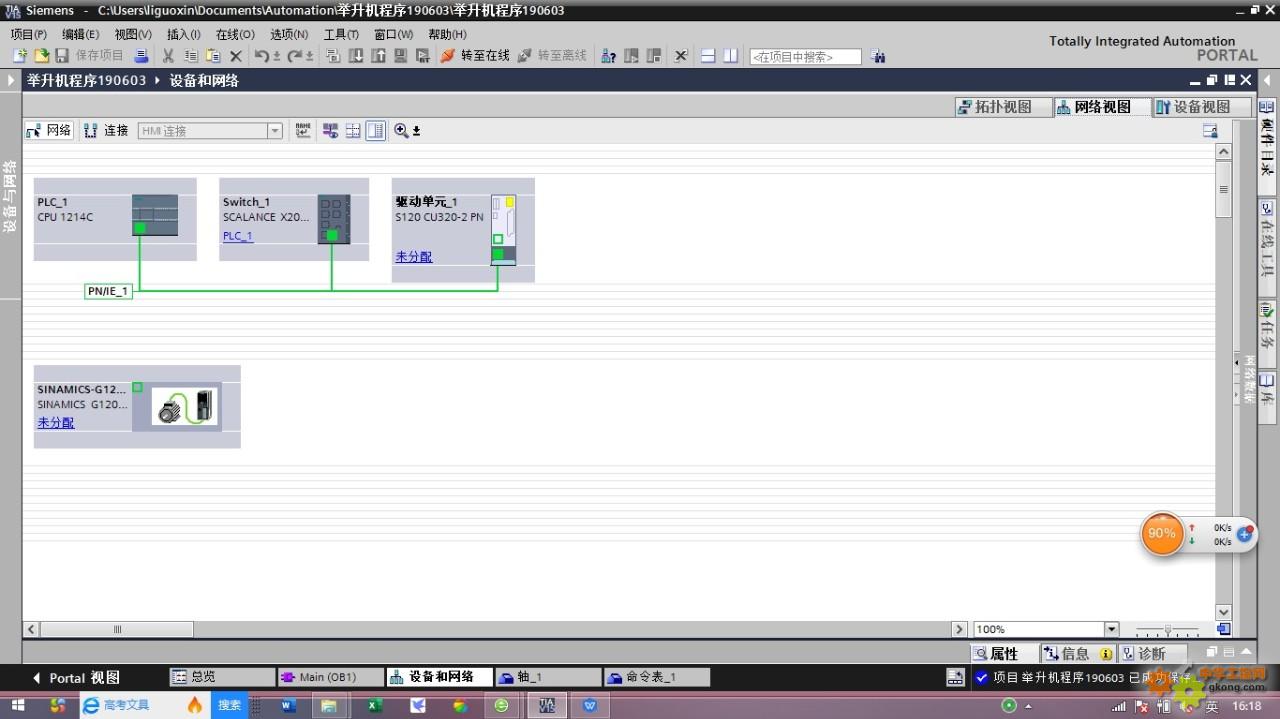Open the 帮助(H) menu
1280x719 pixels.
click(447, 34)
